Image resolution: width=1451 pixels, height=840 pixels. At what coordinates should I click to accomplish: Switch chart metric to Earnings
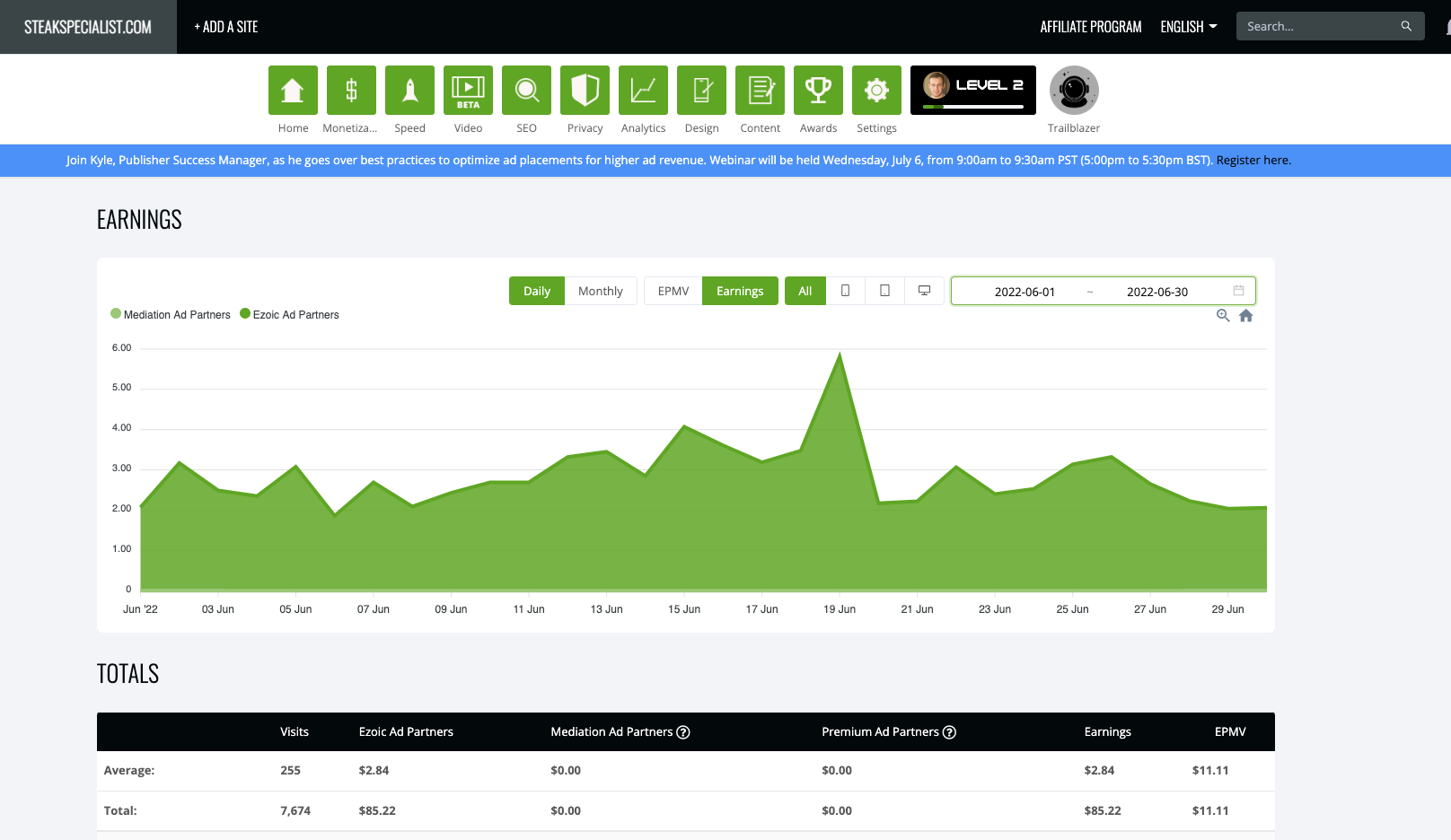(x=740, y=291)
